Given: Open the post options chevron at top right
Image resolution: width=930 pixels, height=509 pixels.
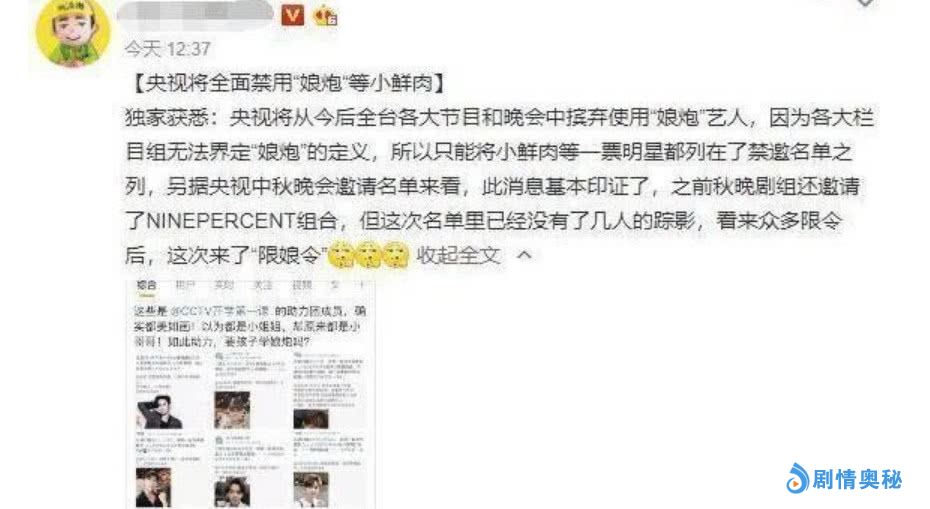Looking at the screenshot, I should [x=865, y=2].
